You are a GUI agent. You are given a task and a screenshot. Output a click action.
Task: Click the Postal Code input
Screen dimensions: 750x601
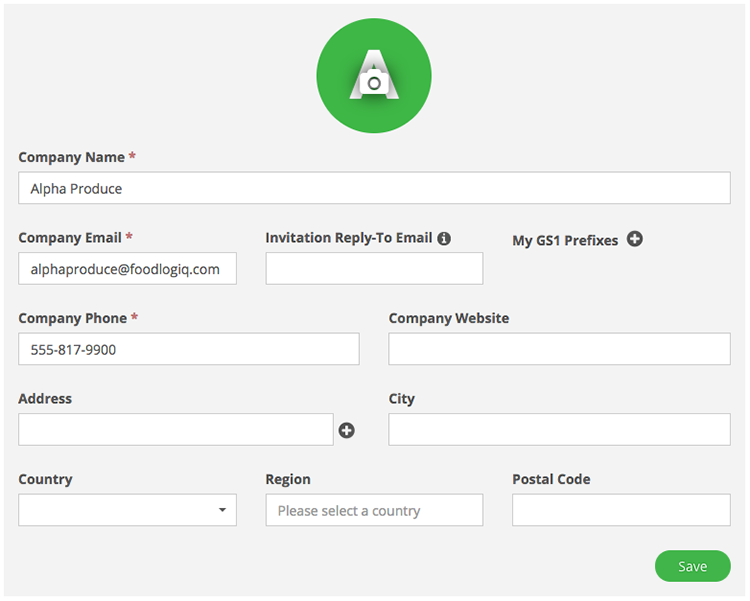tap(621, 510)
